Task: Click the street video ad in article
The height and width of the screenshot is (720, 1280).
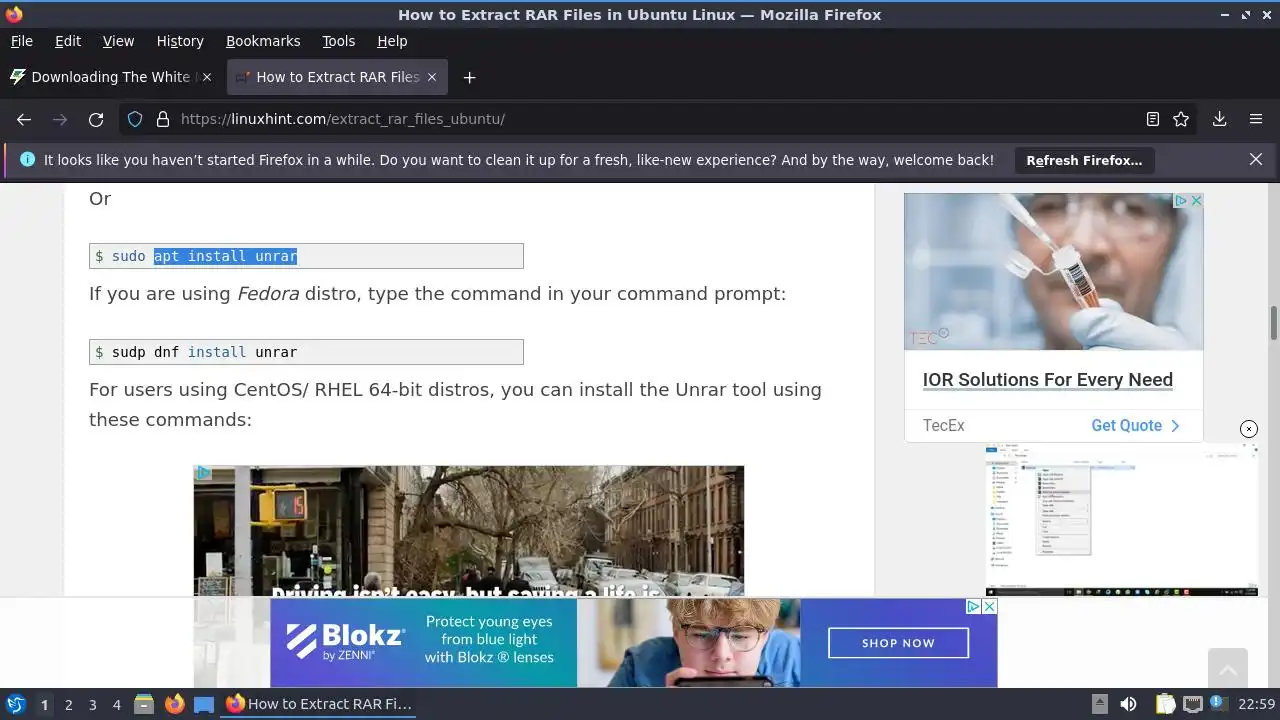Action: tap(468, 531)
